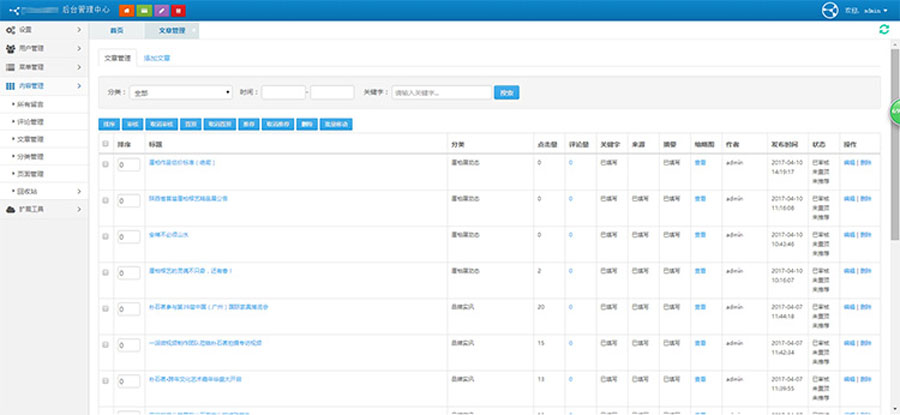Switch to the 首页 tab
This screenshot has width=900, height=415.
pyautogui.click(x=117, y=31)
